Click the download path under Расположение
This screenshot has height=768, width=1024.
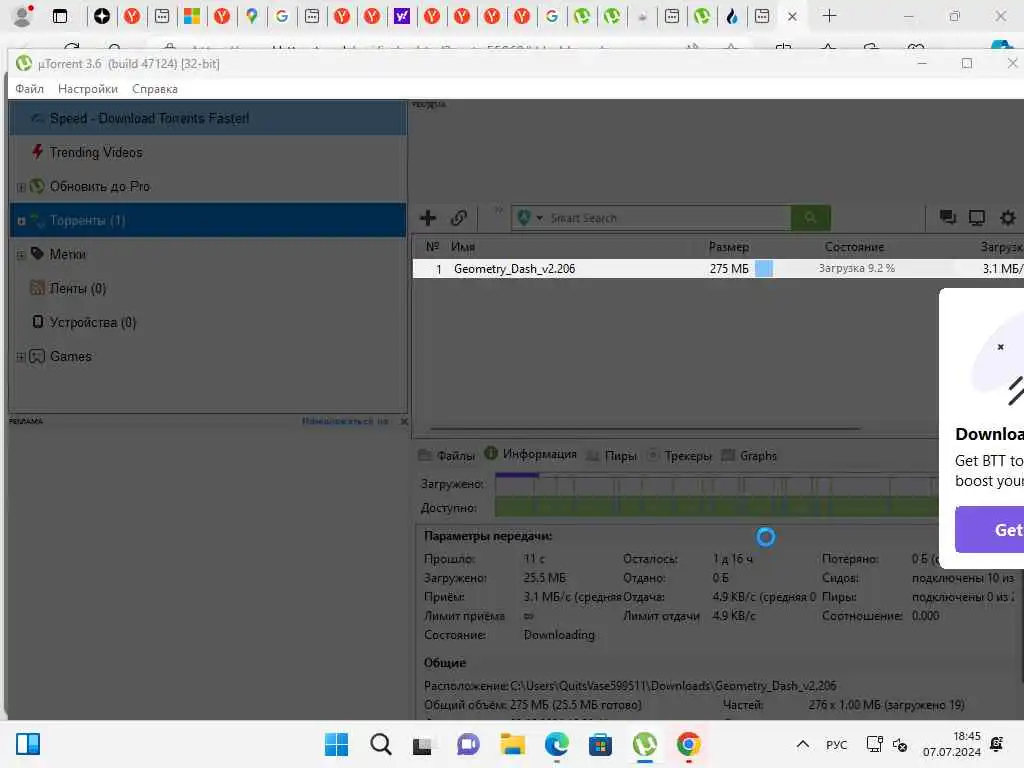click(x=673, y=686)
